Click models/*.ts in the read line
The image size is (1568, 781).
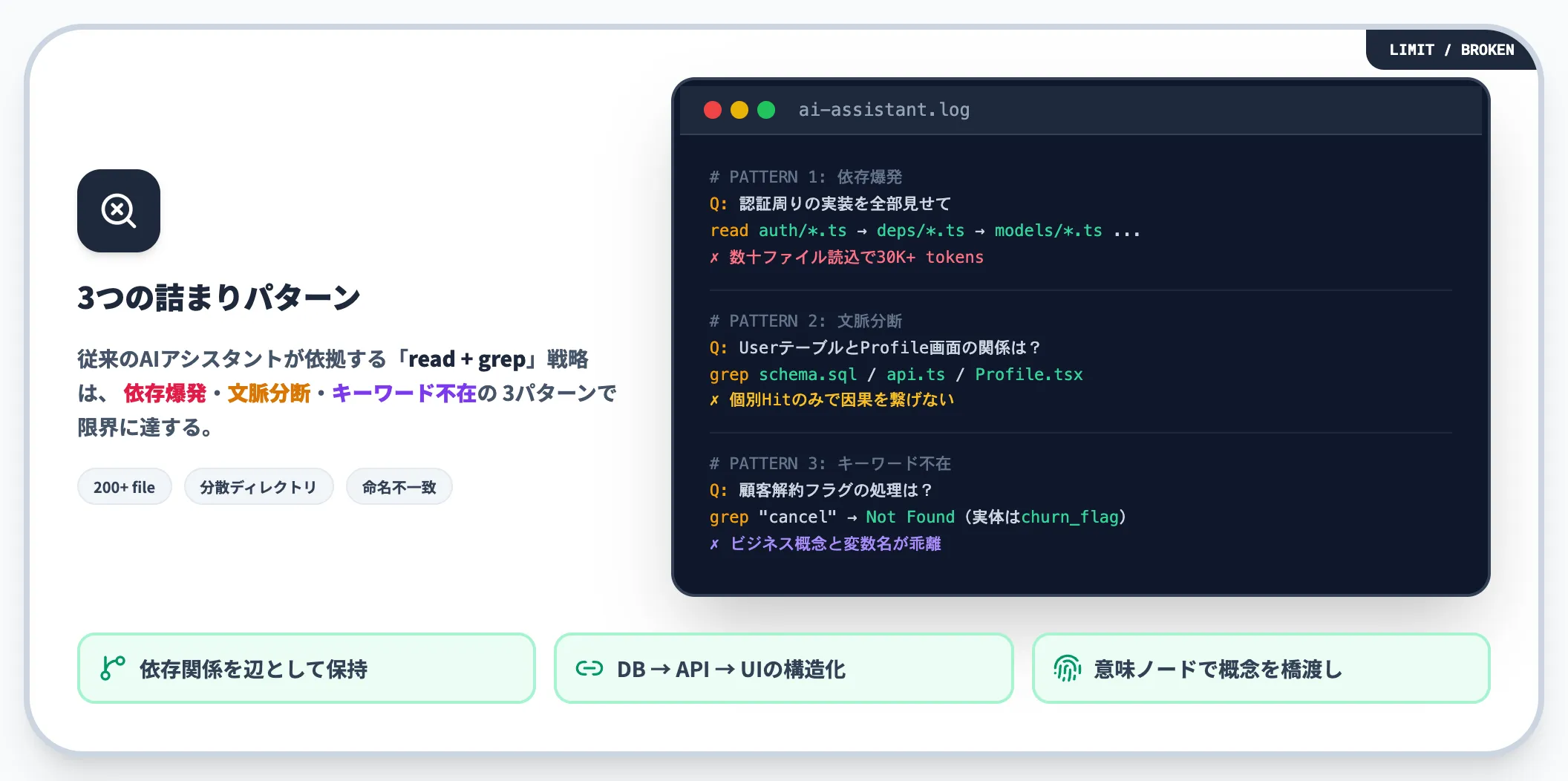(x=1048, y=230)
